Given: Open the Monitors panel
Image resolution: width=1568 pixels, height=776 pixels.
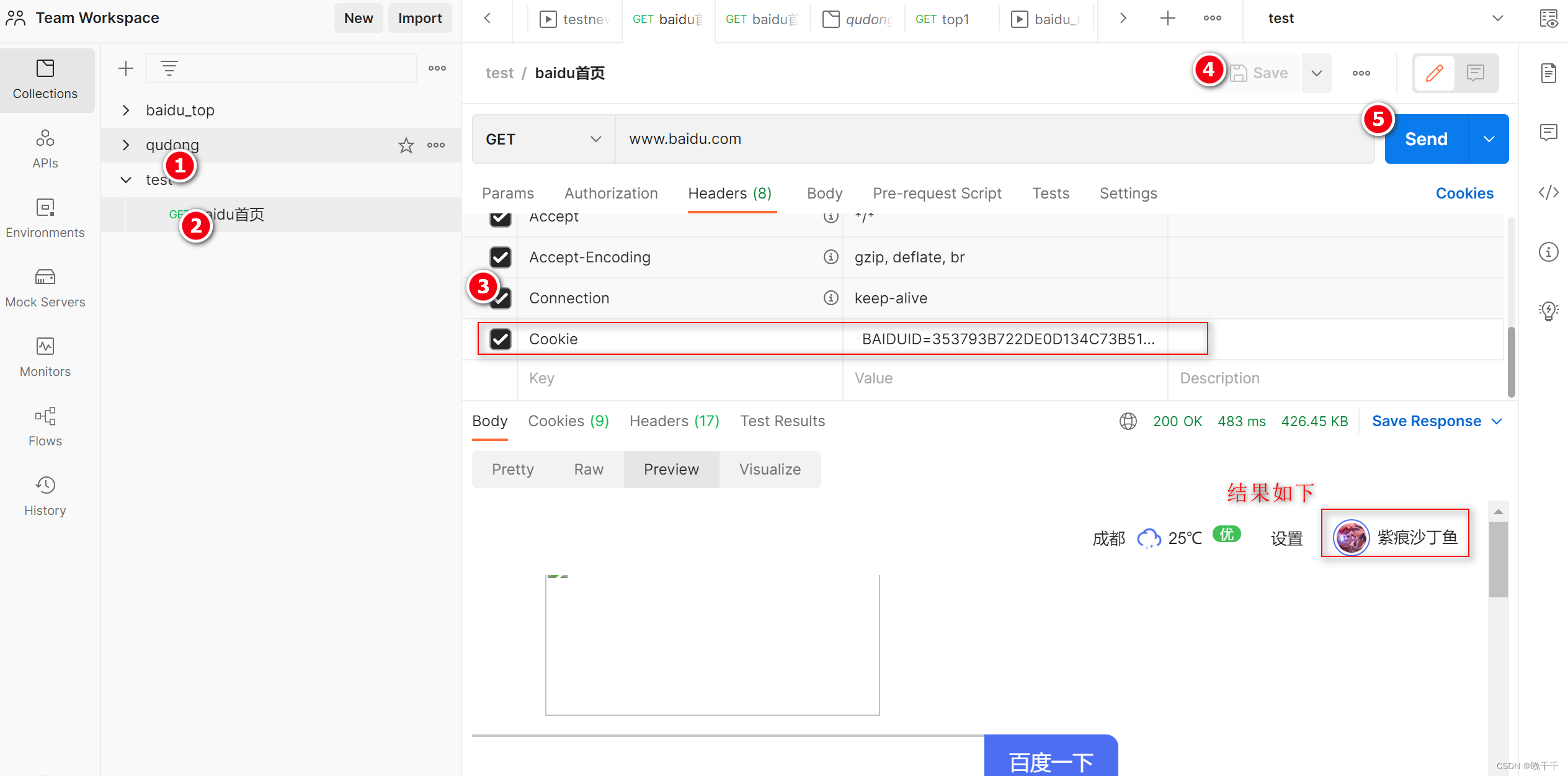Looking at the screenshot, I should (x=45, y=357).
